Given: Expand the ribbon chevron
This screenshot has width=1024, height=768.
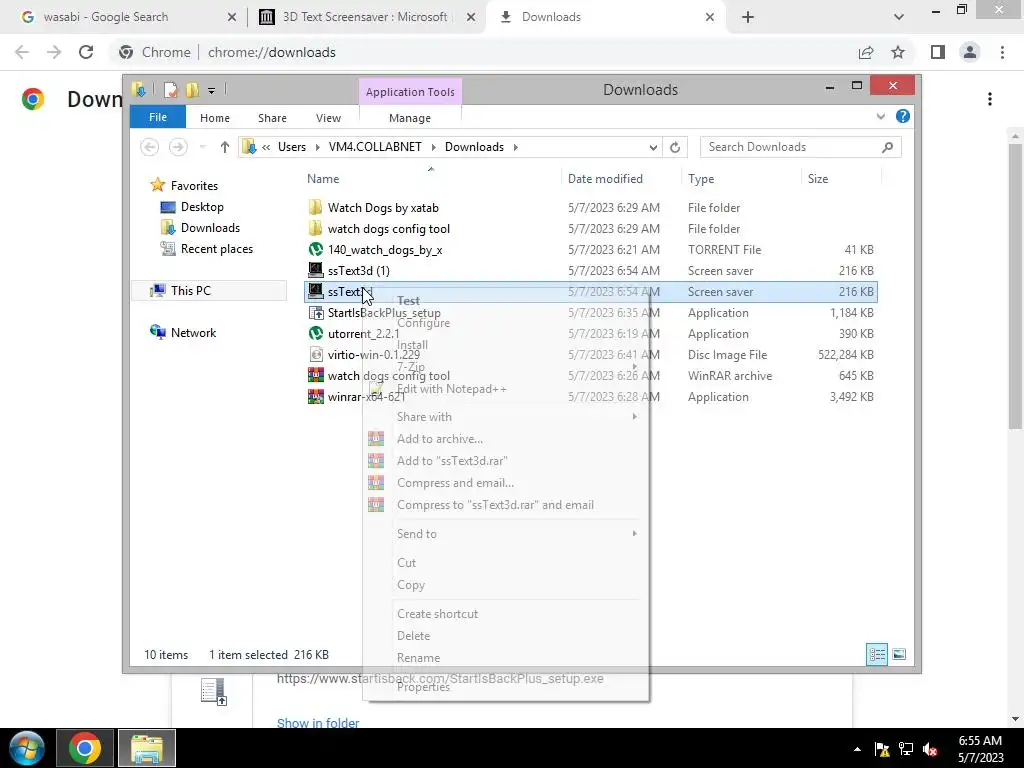Looking at the screenshot, I should (x=880, y=116).
